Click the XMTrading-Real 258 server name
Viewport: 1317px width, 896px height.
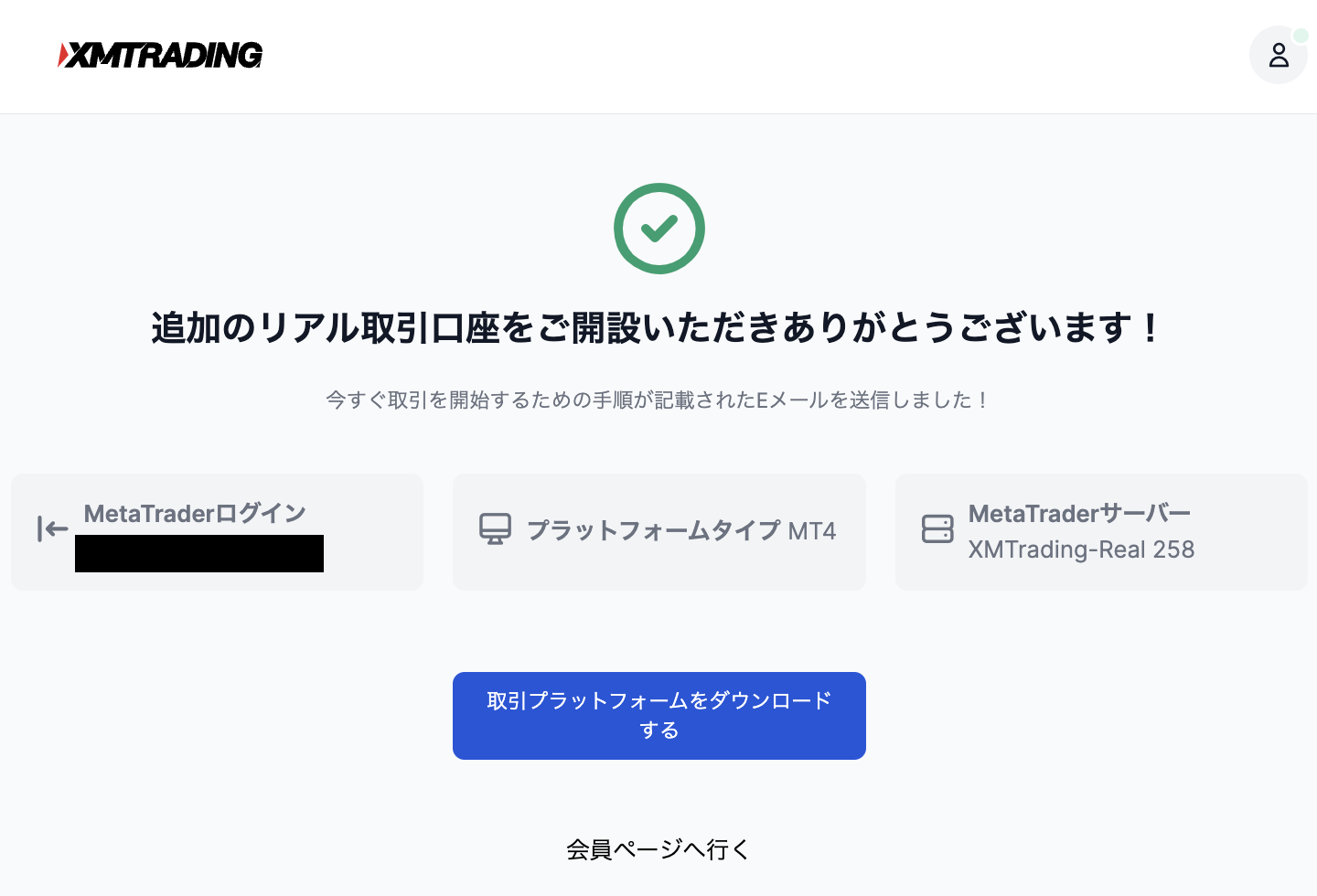pos(1081,549)
